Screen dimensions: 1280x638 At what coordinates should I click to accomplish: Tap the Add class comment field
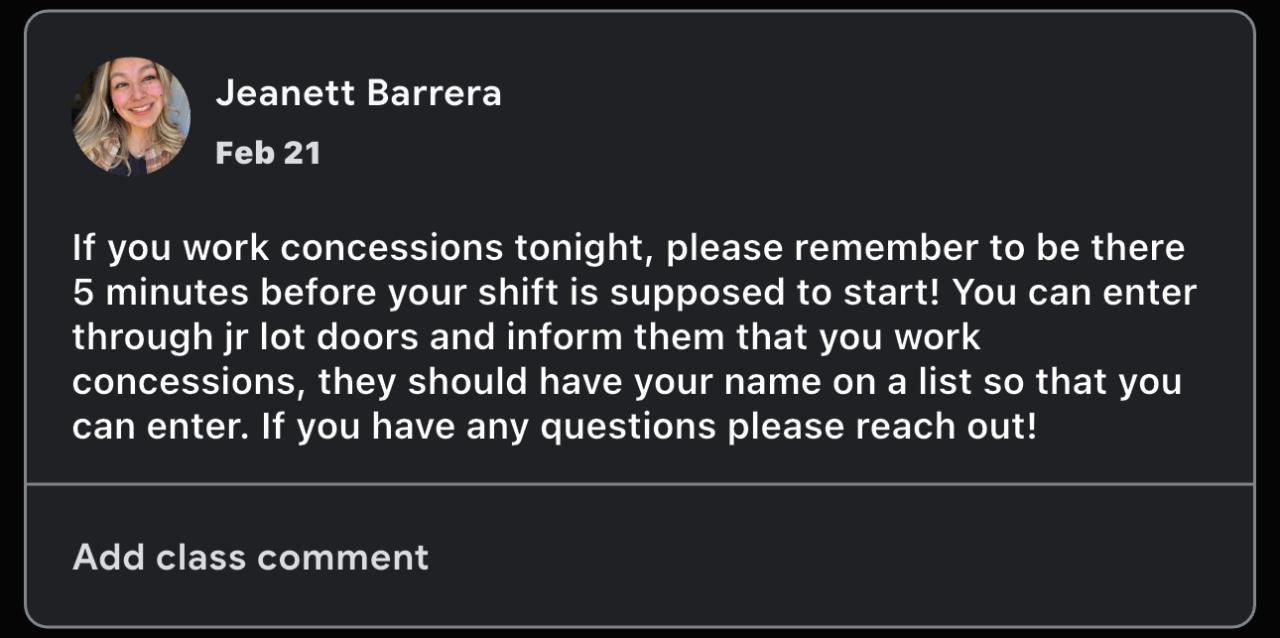tap(250, 556)
